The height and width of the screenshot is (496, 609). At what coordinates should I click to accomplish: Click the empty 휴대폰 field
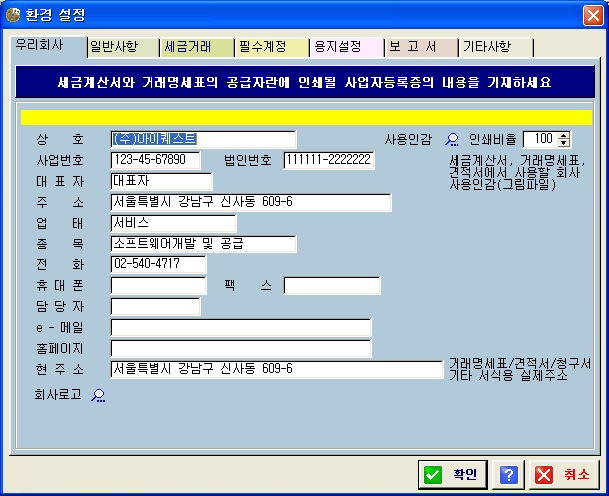pos(158,286)
